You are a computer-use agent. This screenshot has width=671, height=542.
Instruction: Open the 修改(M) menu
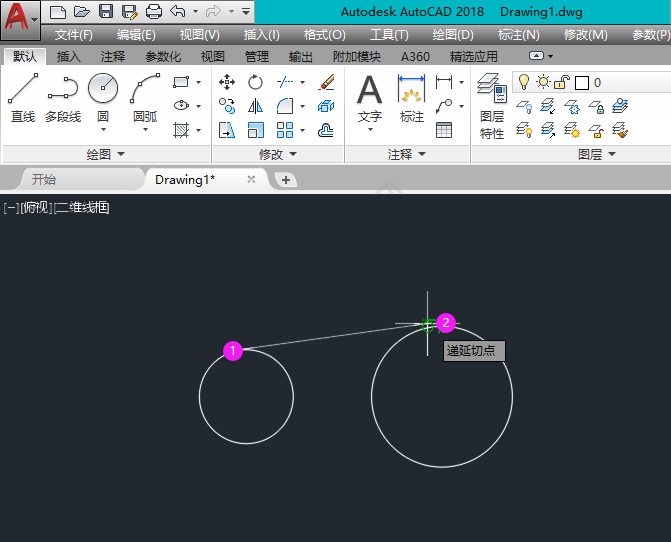point(585,35)
